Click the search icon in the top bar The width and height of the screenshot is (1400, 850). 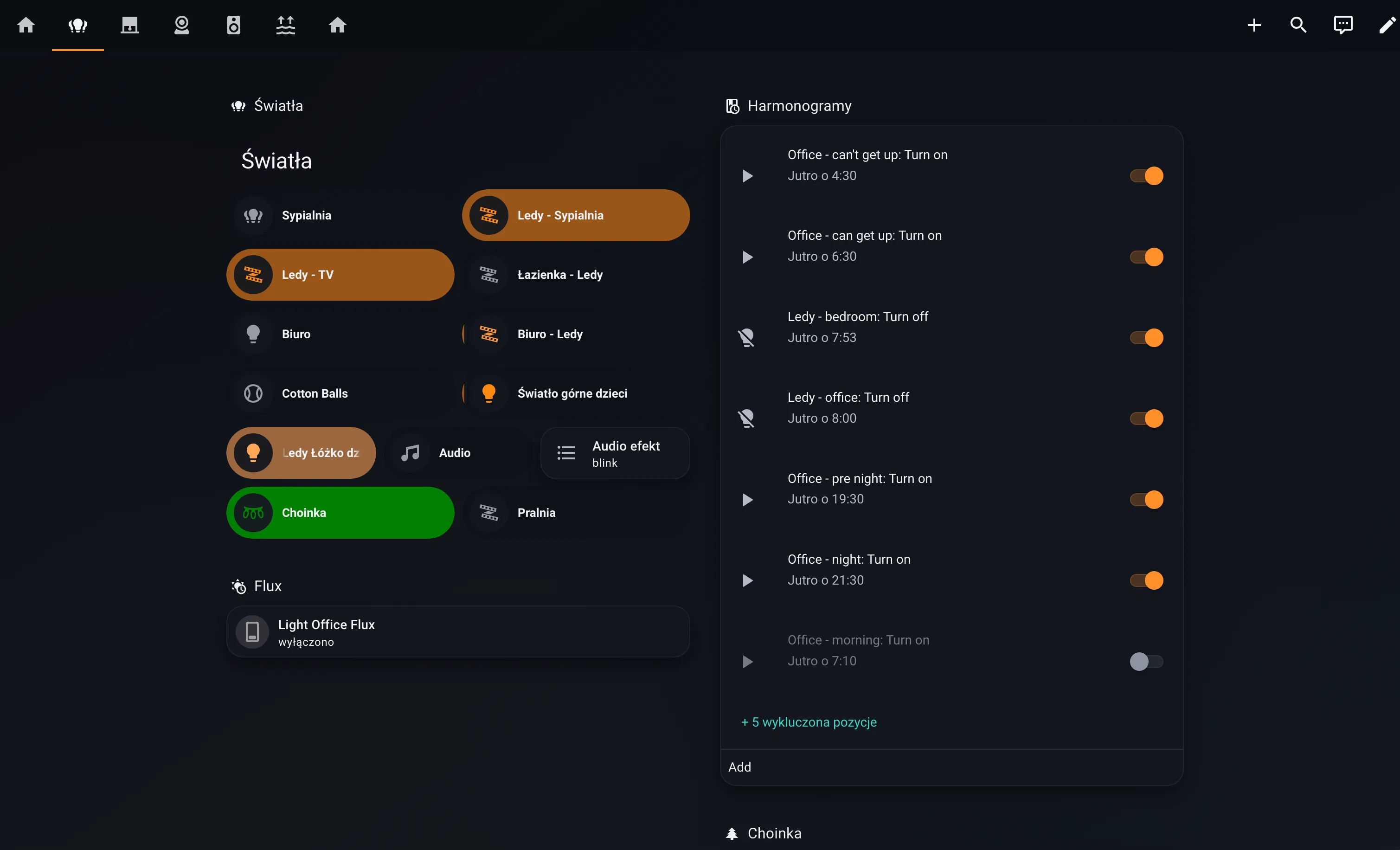pos(1298,25)
